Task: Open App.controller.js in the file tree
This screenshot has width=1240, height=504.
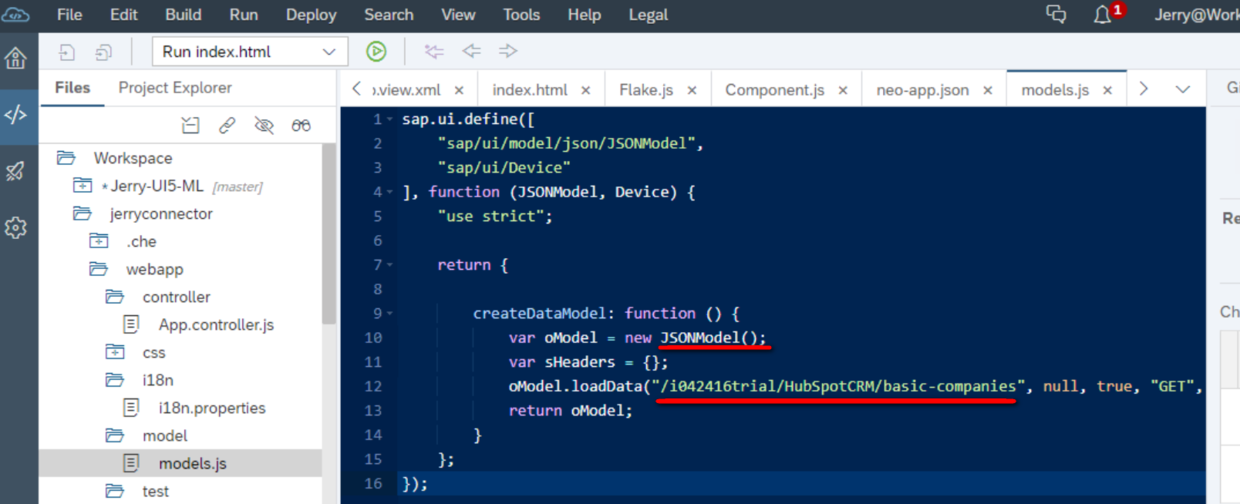Action: coord(216,325)
